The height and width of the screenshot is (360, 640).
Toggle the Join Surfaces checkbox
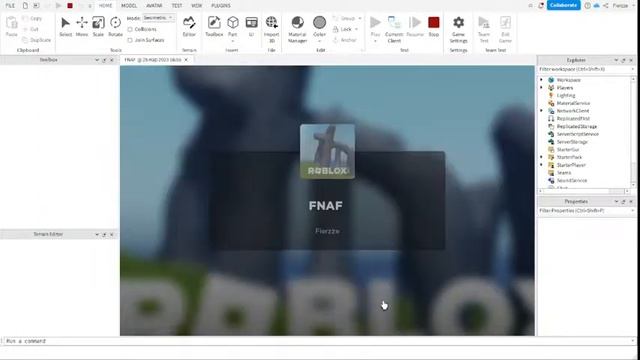[x=130, y=40]
